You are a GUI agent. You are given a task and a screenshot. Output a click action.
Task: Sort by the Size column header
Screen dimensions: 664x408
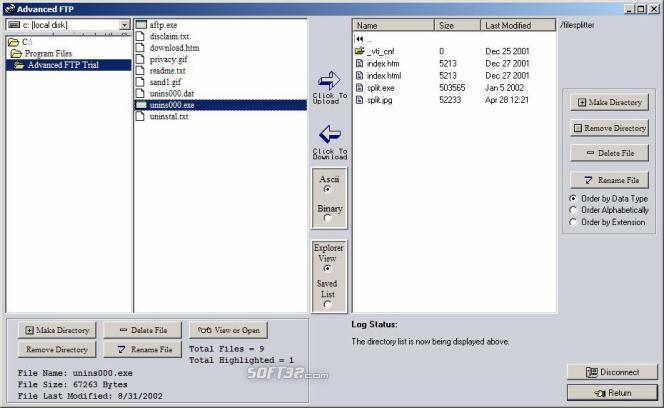click(458, 25)
